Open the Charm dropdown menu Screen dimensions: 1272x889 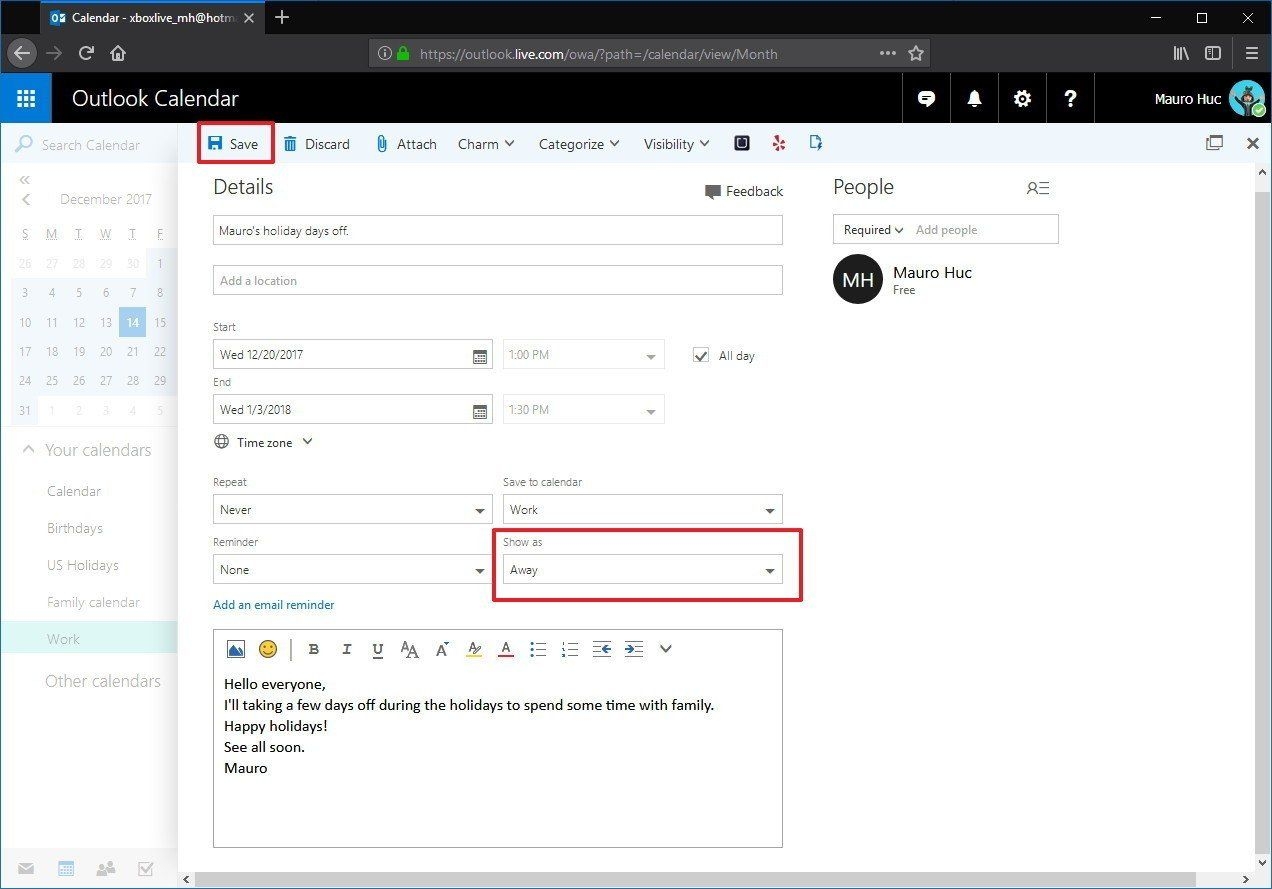pos(486,144)
